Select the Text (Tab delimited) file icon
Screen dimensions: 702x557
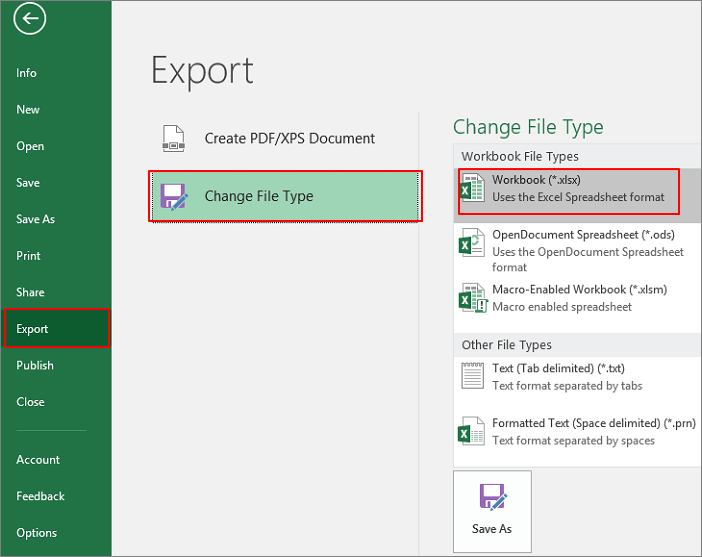click(x=472, y=377)
